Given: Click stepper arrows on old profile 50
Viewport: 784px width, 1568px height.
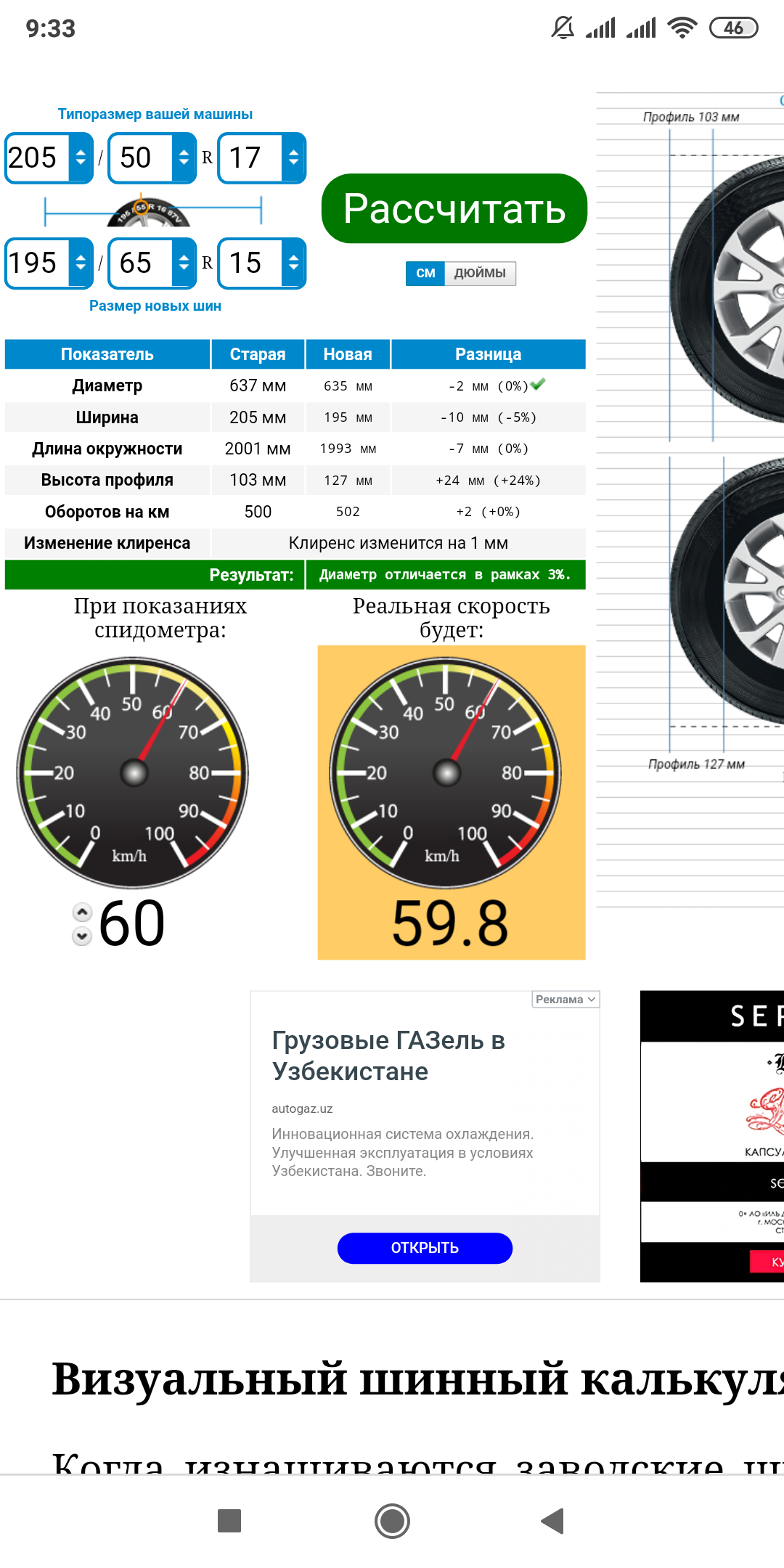Looking at the screenshot, I should click(x=184, y=158).
